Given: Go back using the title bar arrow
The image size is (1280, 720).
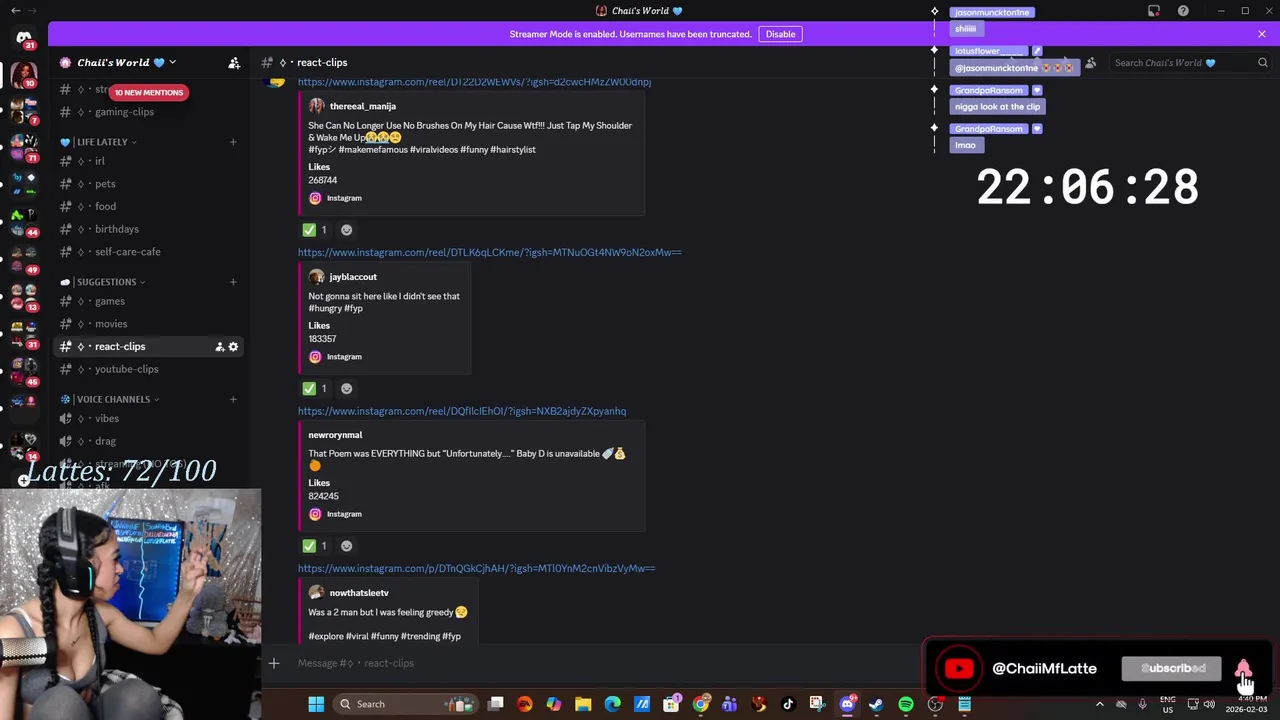Looking at the screenshot, I should click(15, 11).
